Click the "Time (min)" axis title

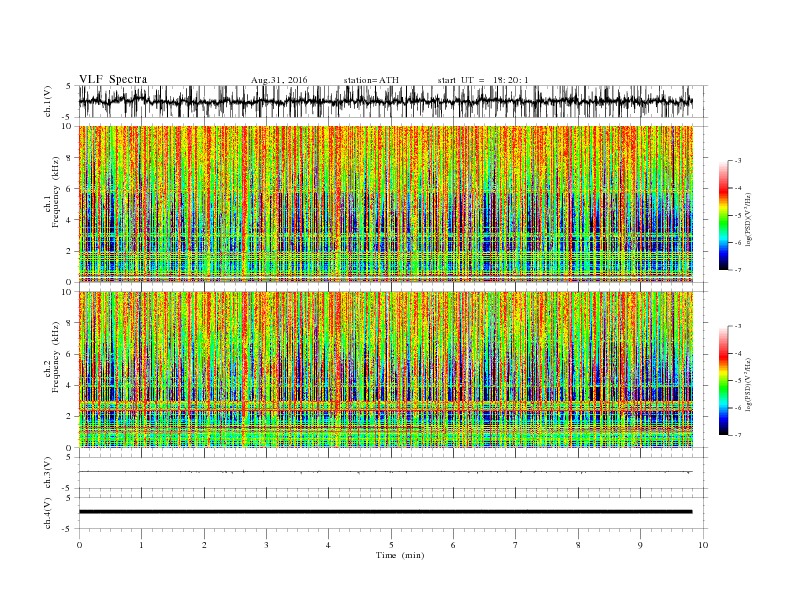pyautogui.click(x=400, y=555)
